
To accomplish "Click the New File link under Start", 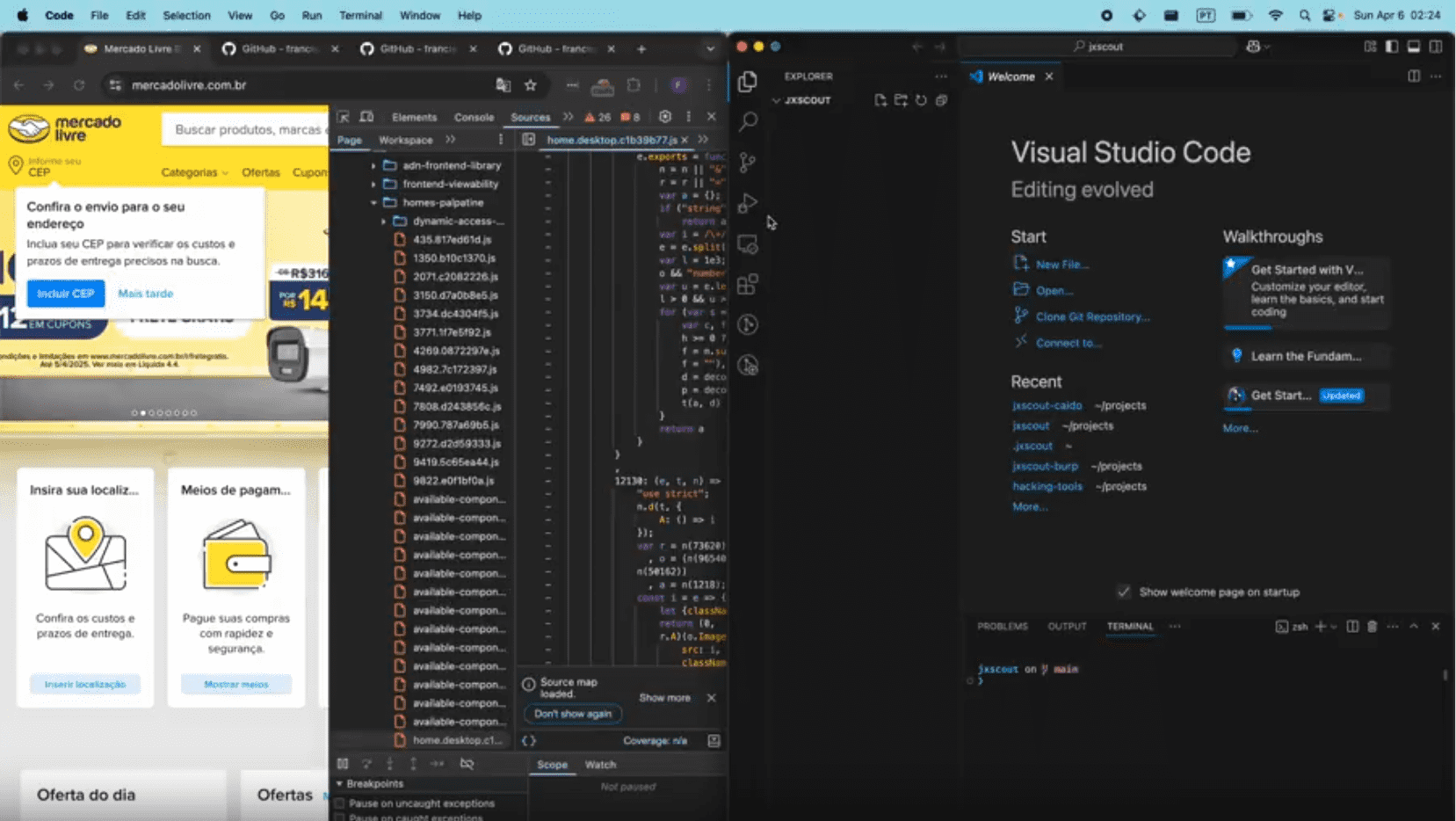I will 1061,264.
